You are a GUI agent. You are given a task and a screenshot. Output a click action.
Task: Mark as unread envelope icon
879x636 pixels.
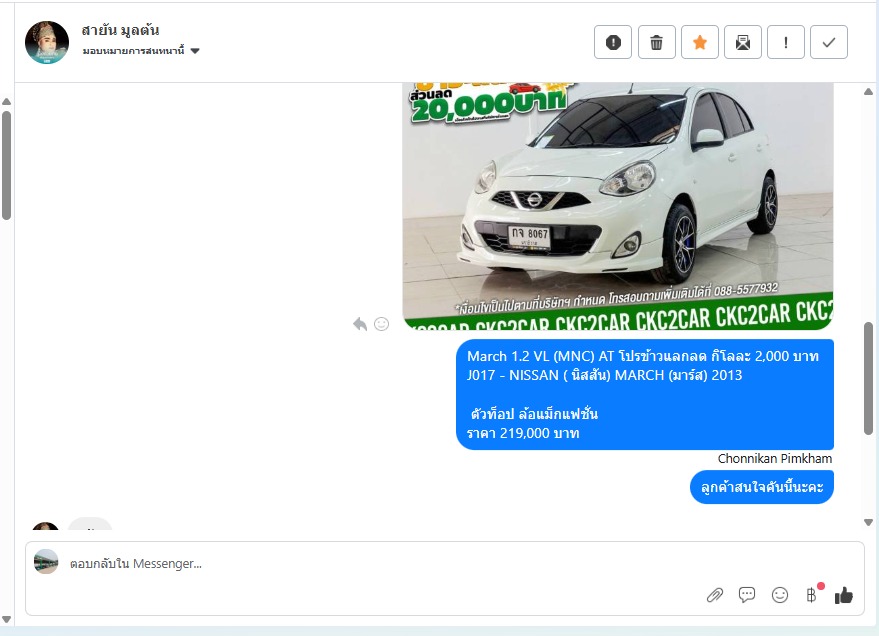(743, 42)
